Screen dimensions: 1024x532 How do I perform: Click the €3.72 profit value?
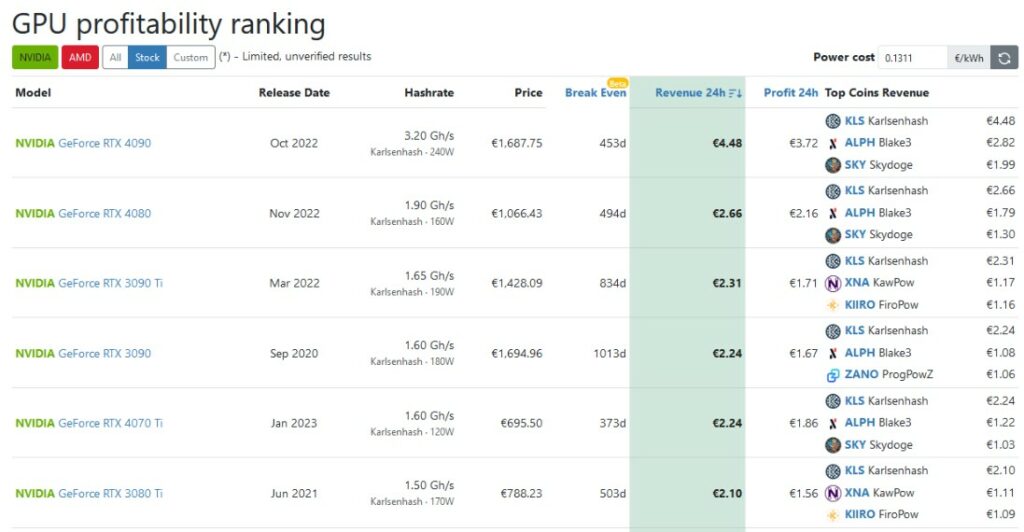coord(803,143)
